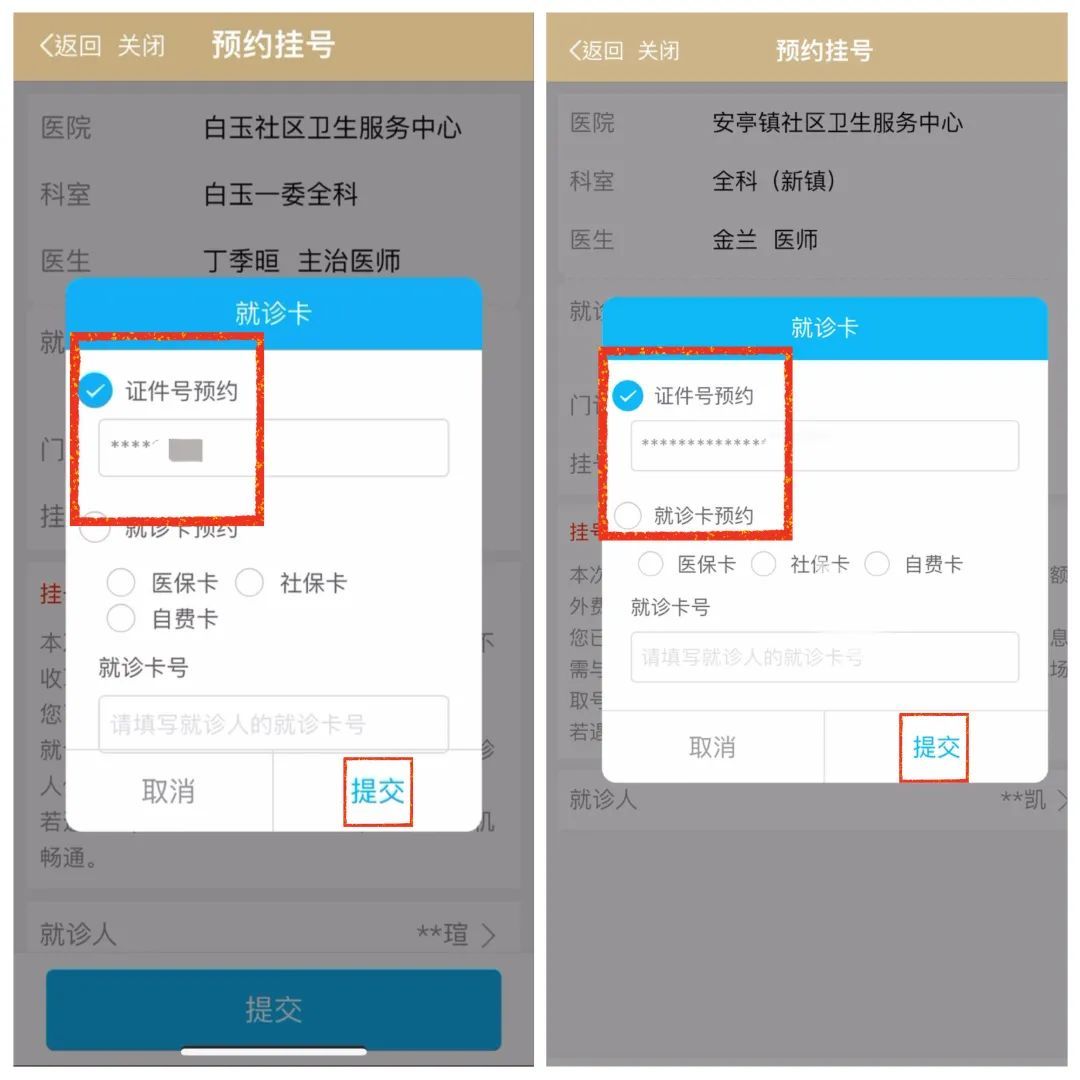
Task: Click the 就诊卡号 input field in left dialog
Action: (273, 723)
